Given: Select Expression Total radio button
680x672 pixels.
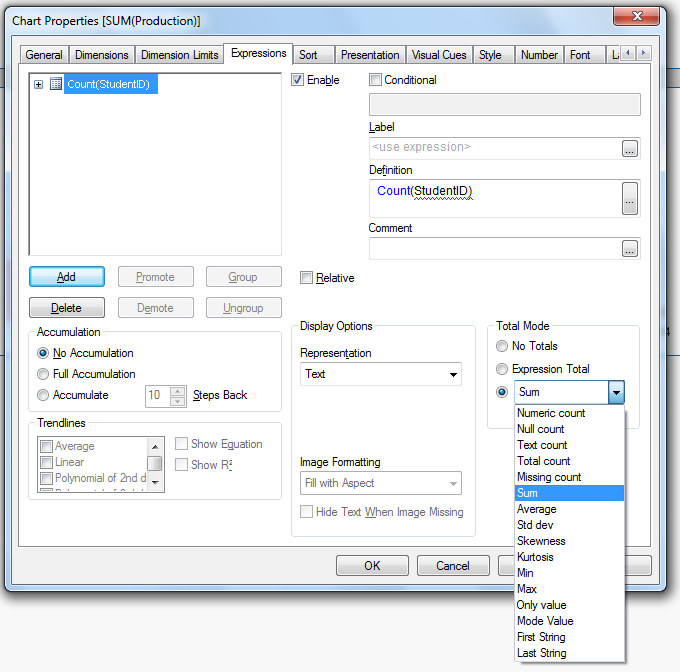Looking at the screenshot, I should [502, 369].
